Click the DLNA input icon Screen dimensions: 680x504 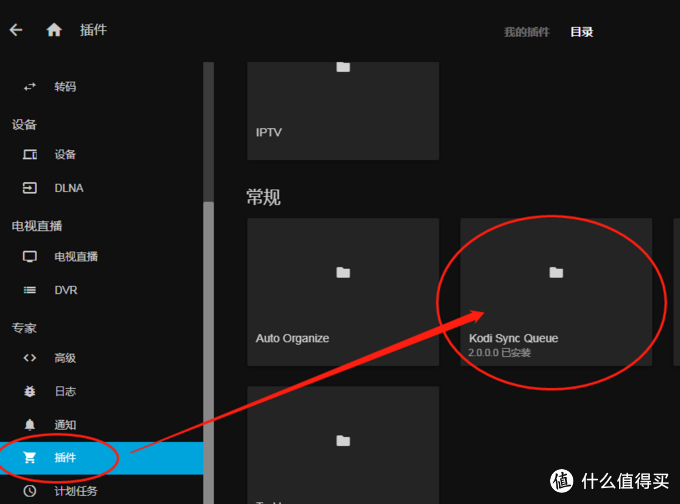(29, 188)
